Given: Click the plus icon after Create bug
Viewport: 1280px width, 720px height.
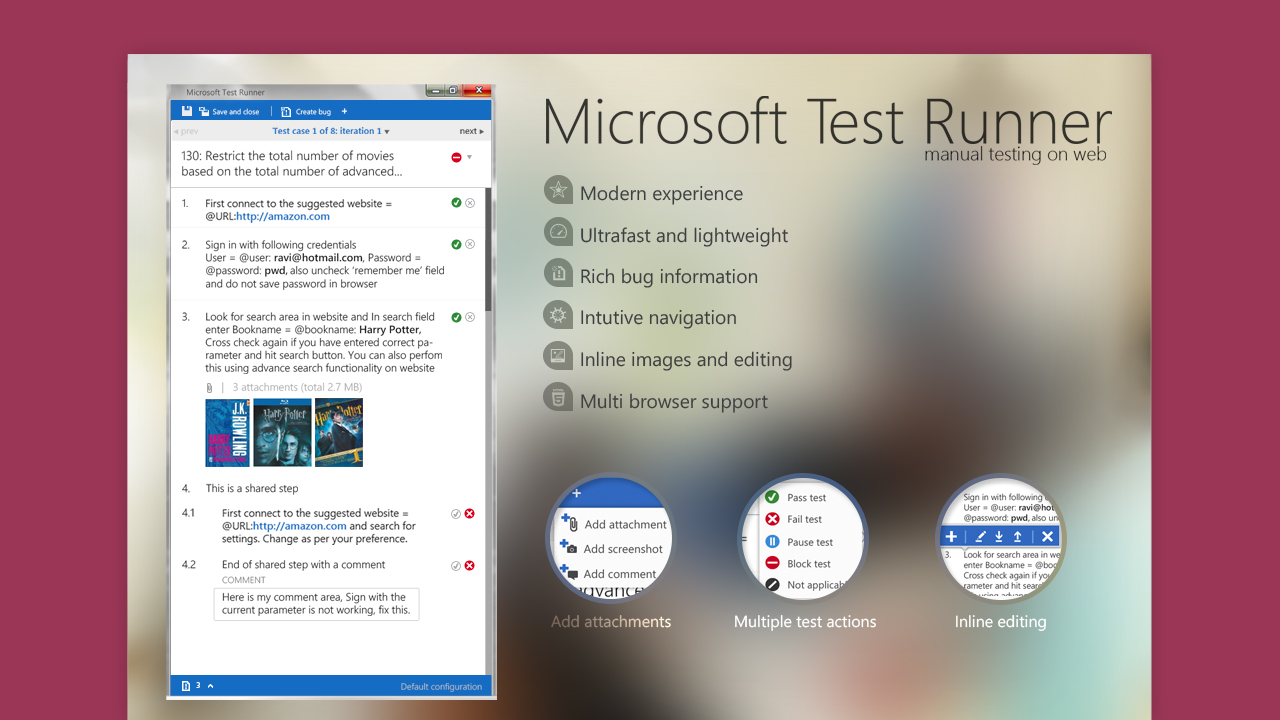Looking at the screenshot, I should tap(345, 111).
